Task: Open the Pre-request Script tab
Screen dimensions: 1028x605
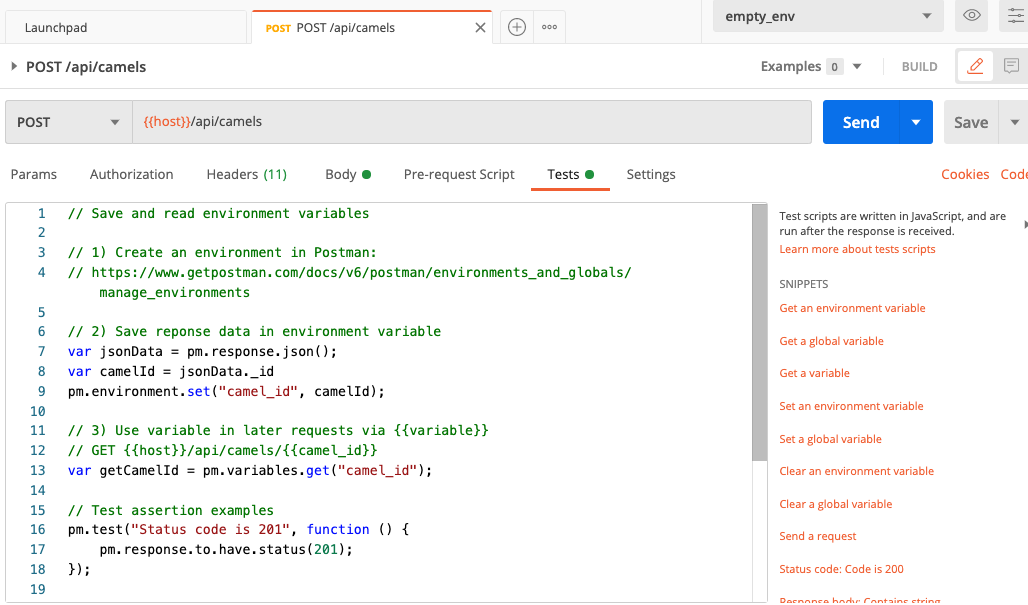Action: [x=459, y=174]
